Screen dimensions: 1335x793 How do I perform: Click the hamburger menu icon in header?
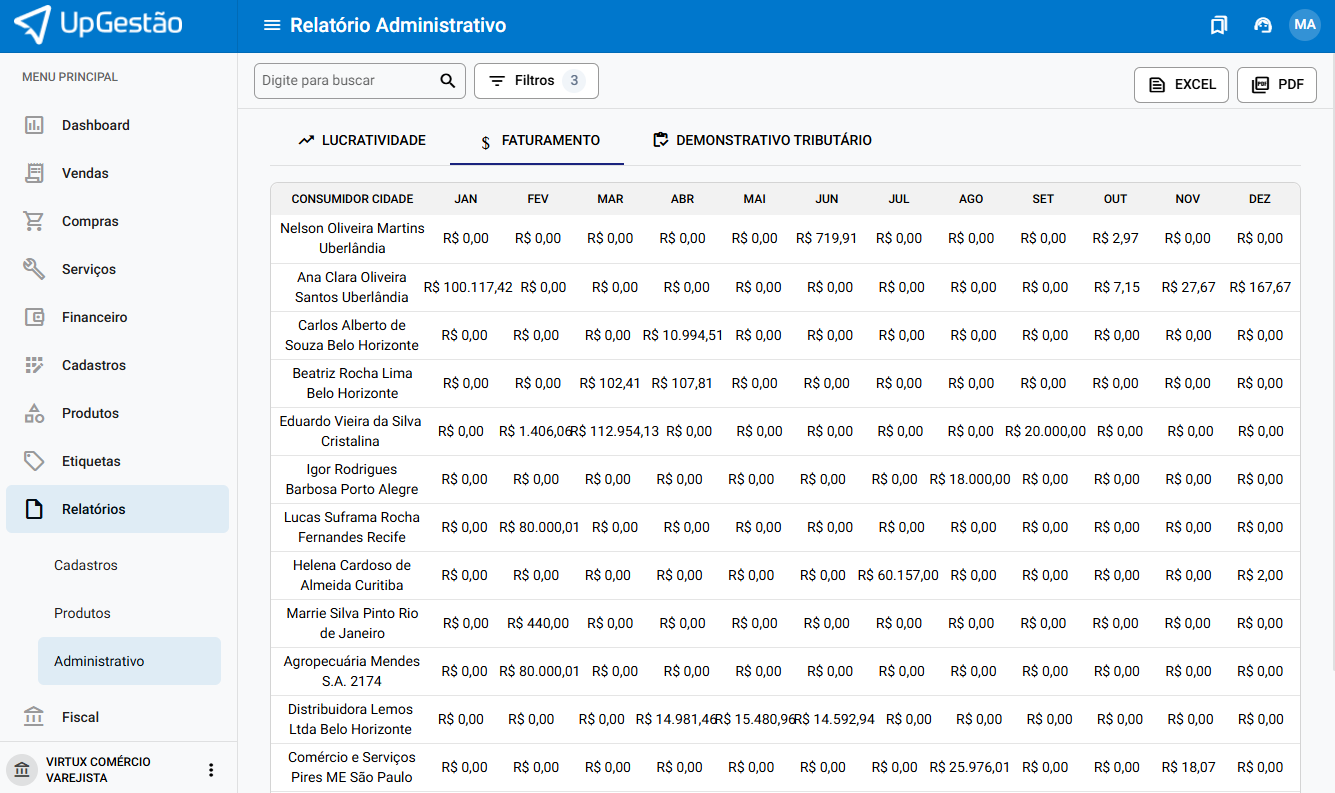pos(271,25)
